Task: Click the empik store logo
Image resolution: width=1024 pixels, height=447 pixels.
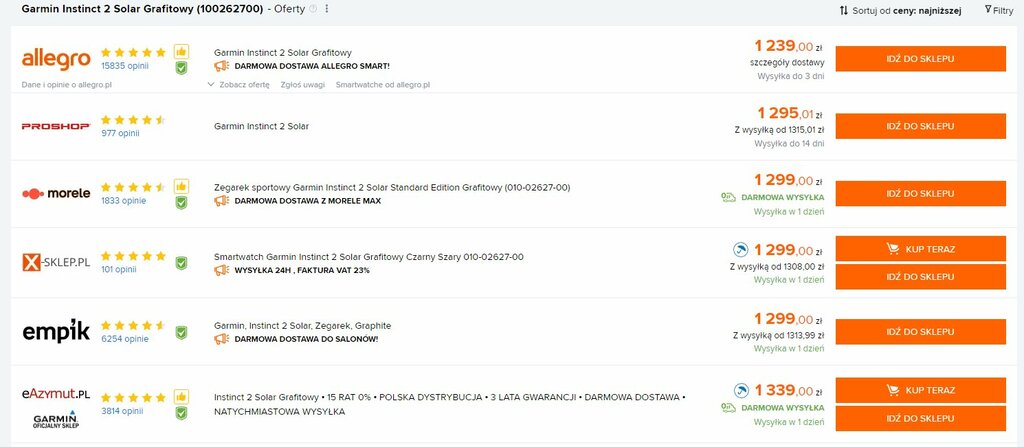Action: 56,331
